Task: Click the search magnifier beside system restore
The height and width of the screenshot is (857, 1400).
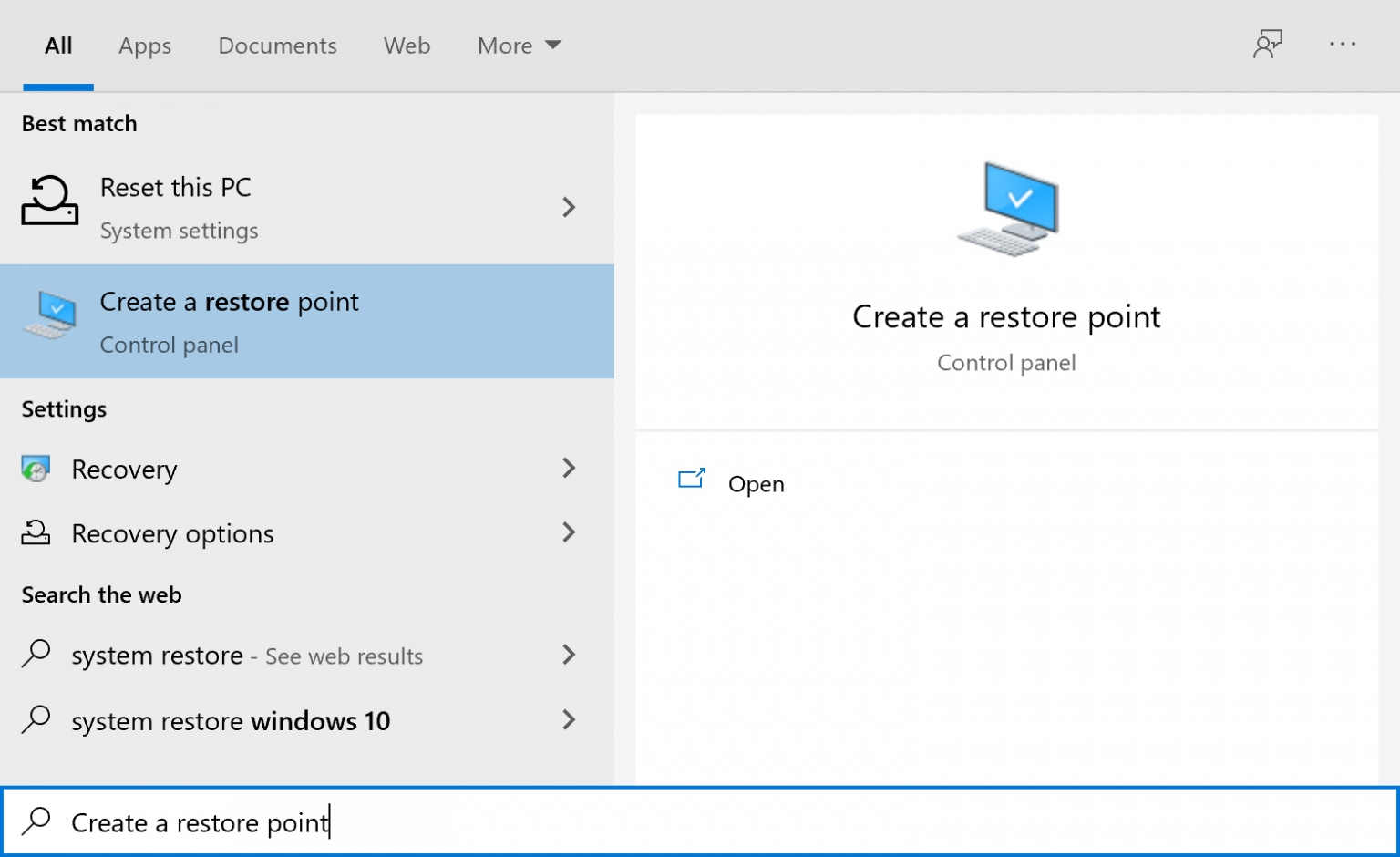Action: pos(36,654)
